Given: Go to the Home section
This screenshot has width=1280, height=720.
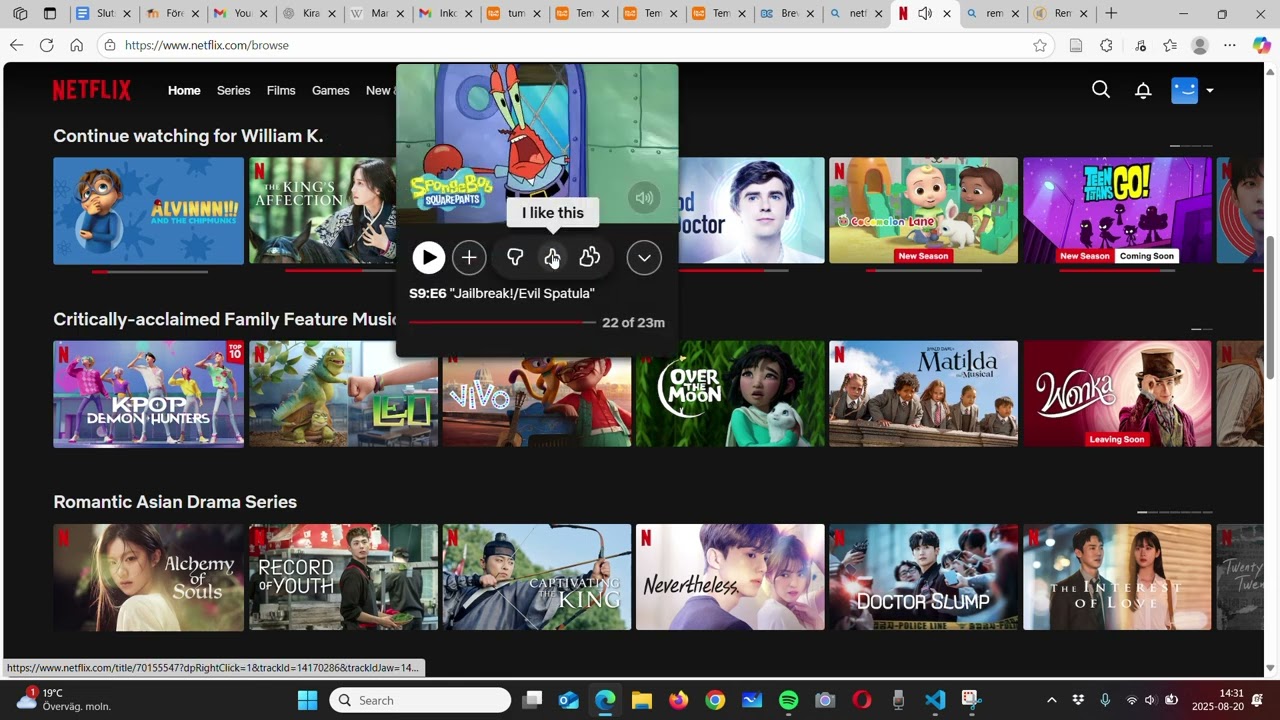Looking at the screenshot, I should 184,90.
